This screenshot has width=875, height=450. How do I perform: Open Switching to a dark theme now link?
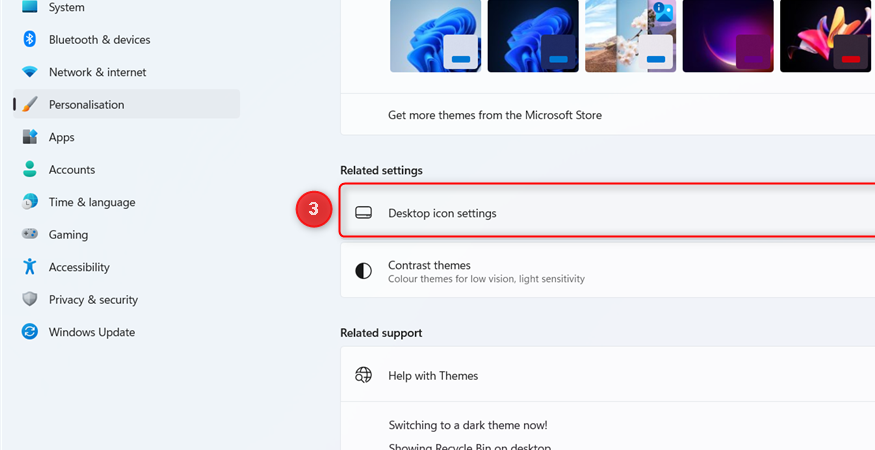(x=468, y=425)
